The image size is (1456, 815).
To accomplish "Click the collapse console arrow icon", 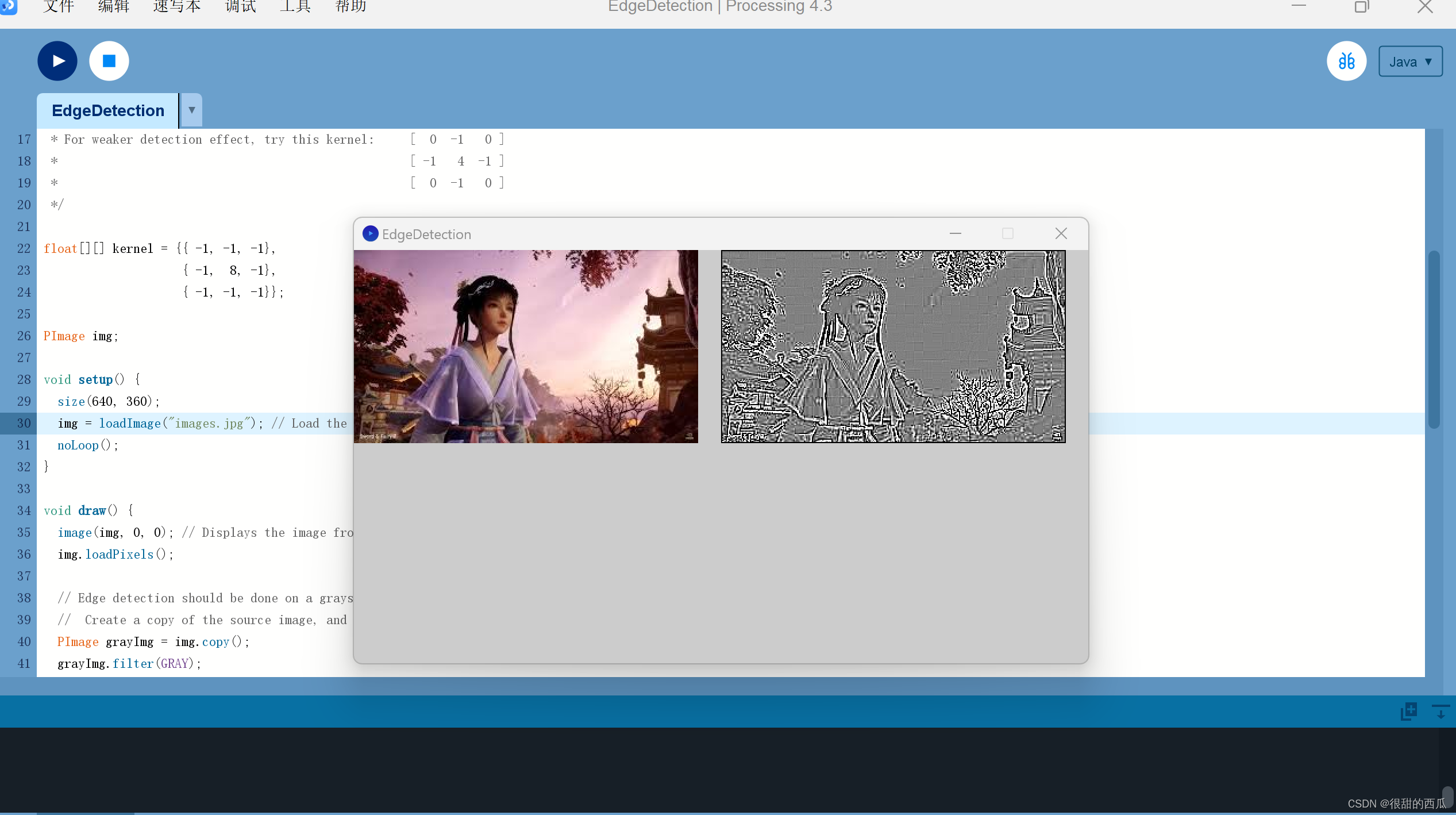I will point(1440,712).
